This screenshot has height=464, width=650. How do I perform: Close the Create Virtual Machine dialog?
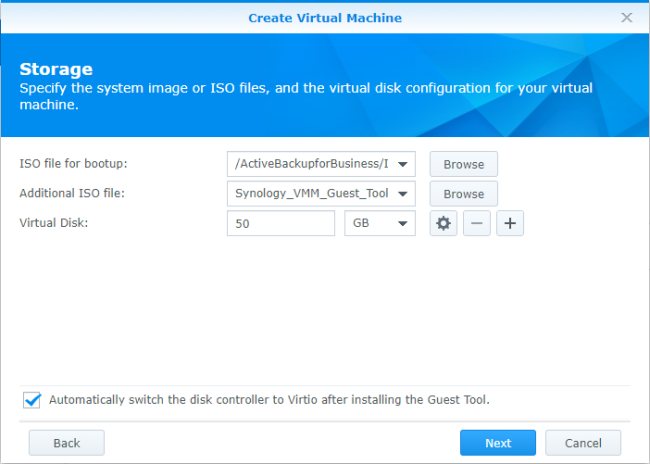626,17
